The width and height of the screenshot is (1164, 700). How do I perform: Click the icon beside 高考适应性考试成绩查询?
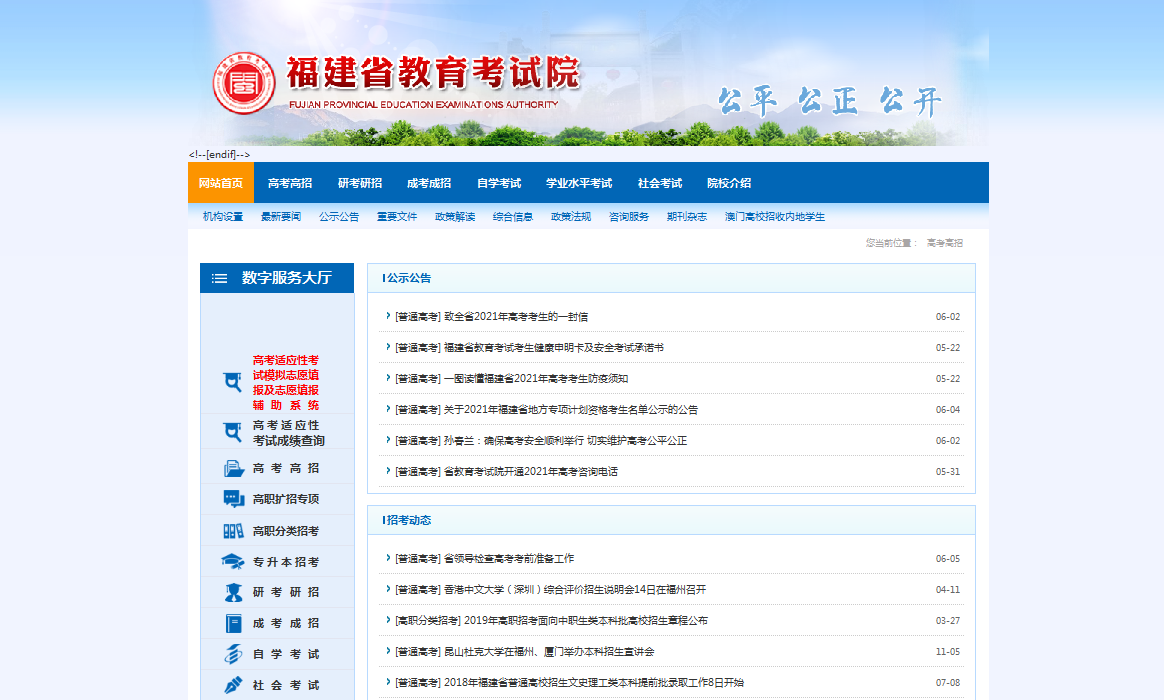233,433
